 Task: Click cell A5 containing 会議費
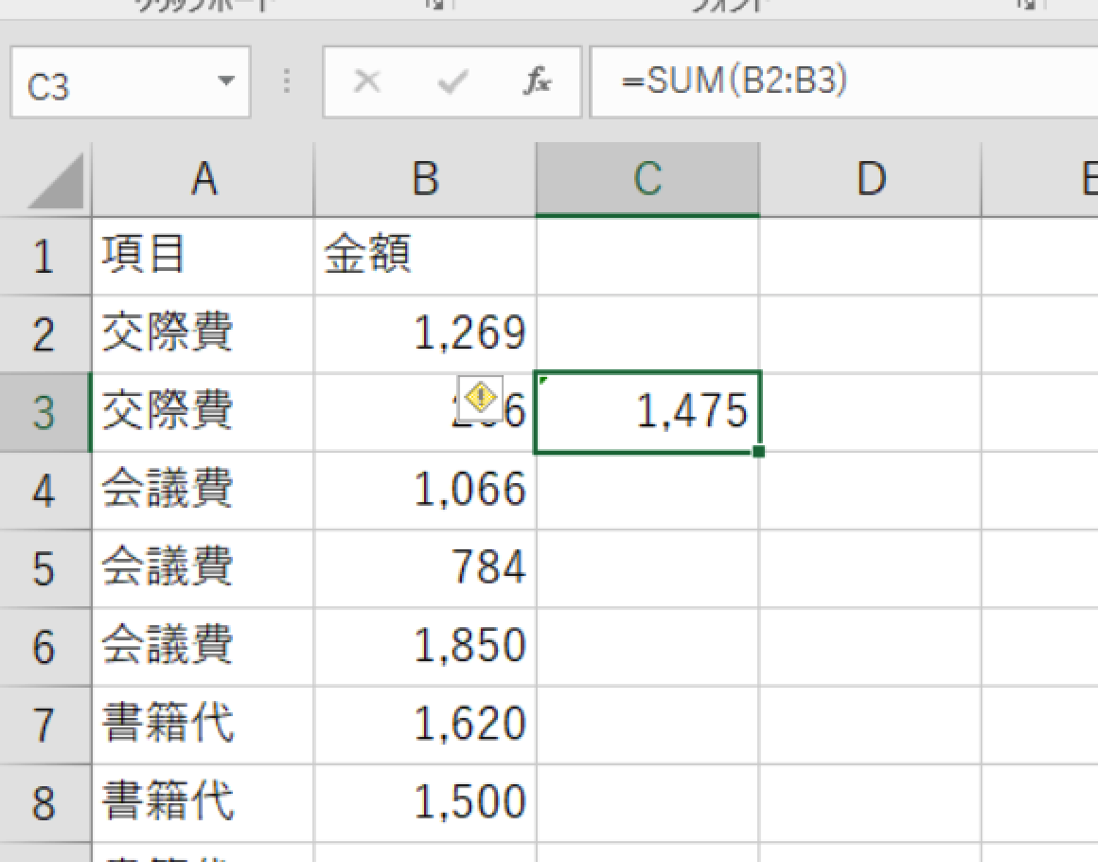pyautogui.click(x=203, y=569)
